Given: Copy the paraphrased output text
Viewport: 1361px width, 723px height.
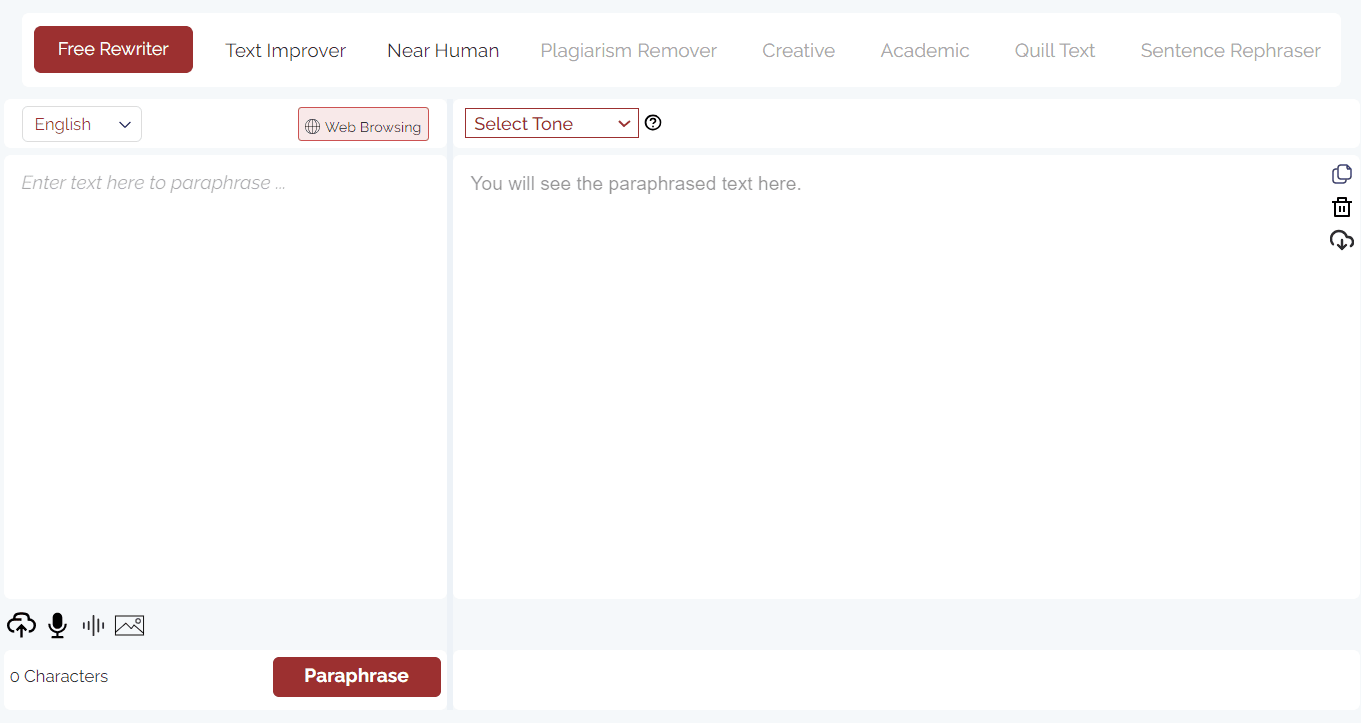Looking at the screenshot, I should point(1341,173).
